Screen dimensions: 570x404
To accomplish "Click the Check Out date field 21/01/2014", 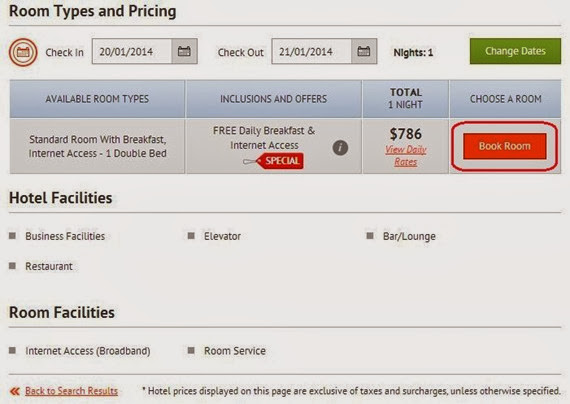I will (x=312, y=51).
